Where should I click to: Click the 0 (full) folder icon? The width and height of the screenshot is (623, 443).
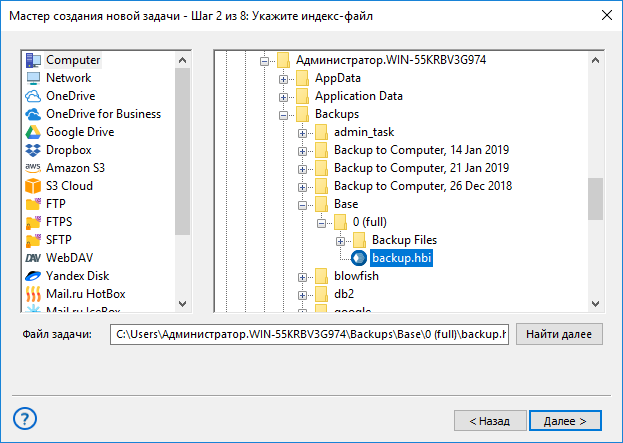pos(340,222)
